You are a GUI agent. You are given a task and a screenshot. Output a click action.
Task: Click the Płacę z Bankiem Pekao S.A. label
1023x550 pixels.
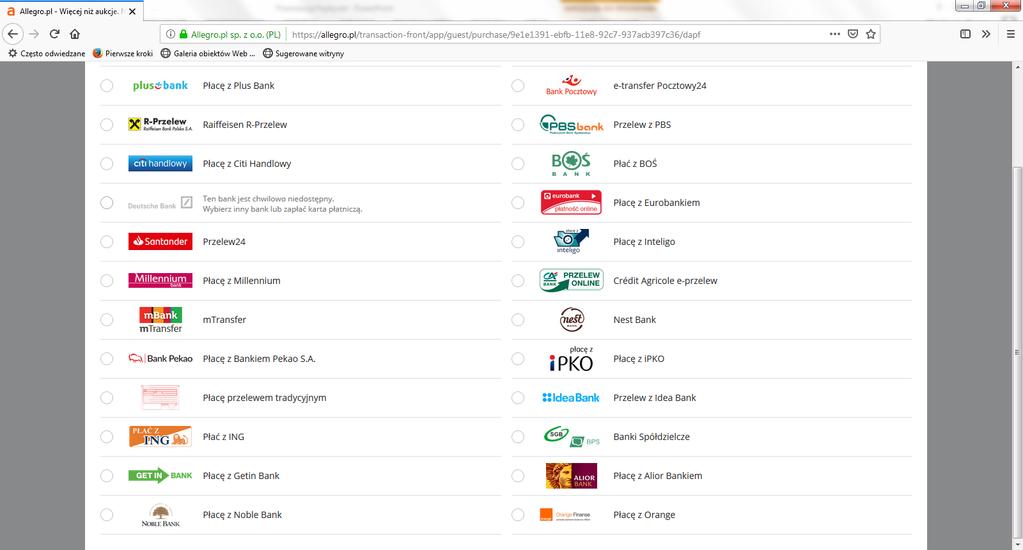(259, 359)
